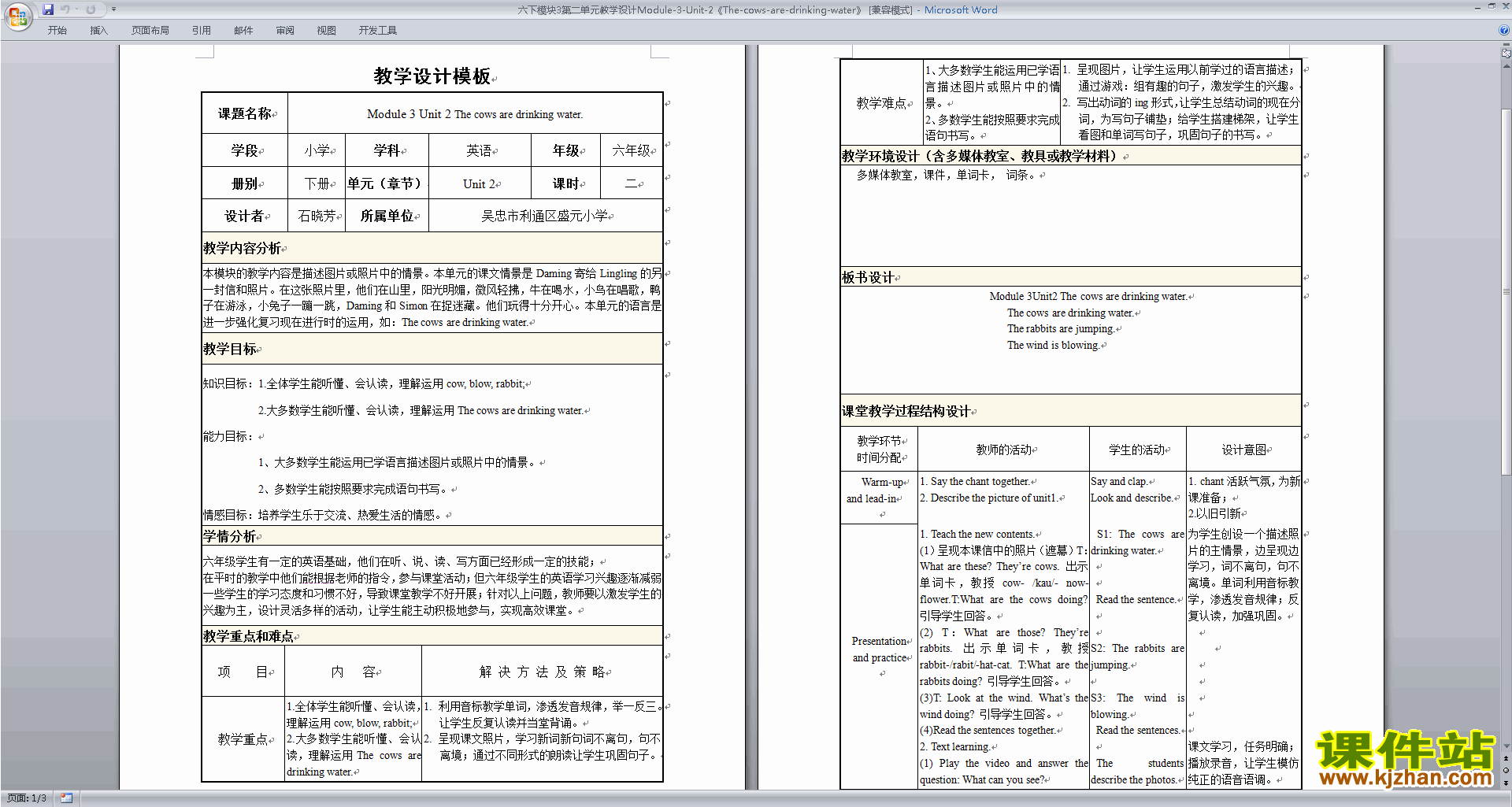
Task: Click the 课堂教学过程结构设计 heading
Action: coord(906,411)
